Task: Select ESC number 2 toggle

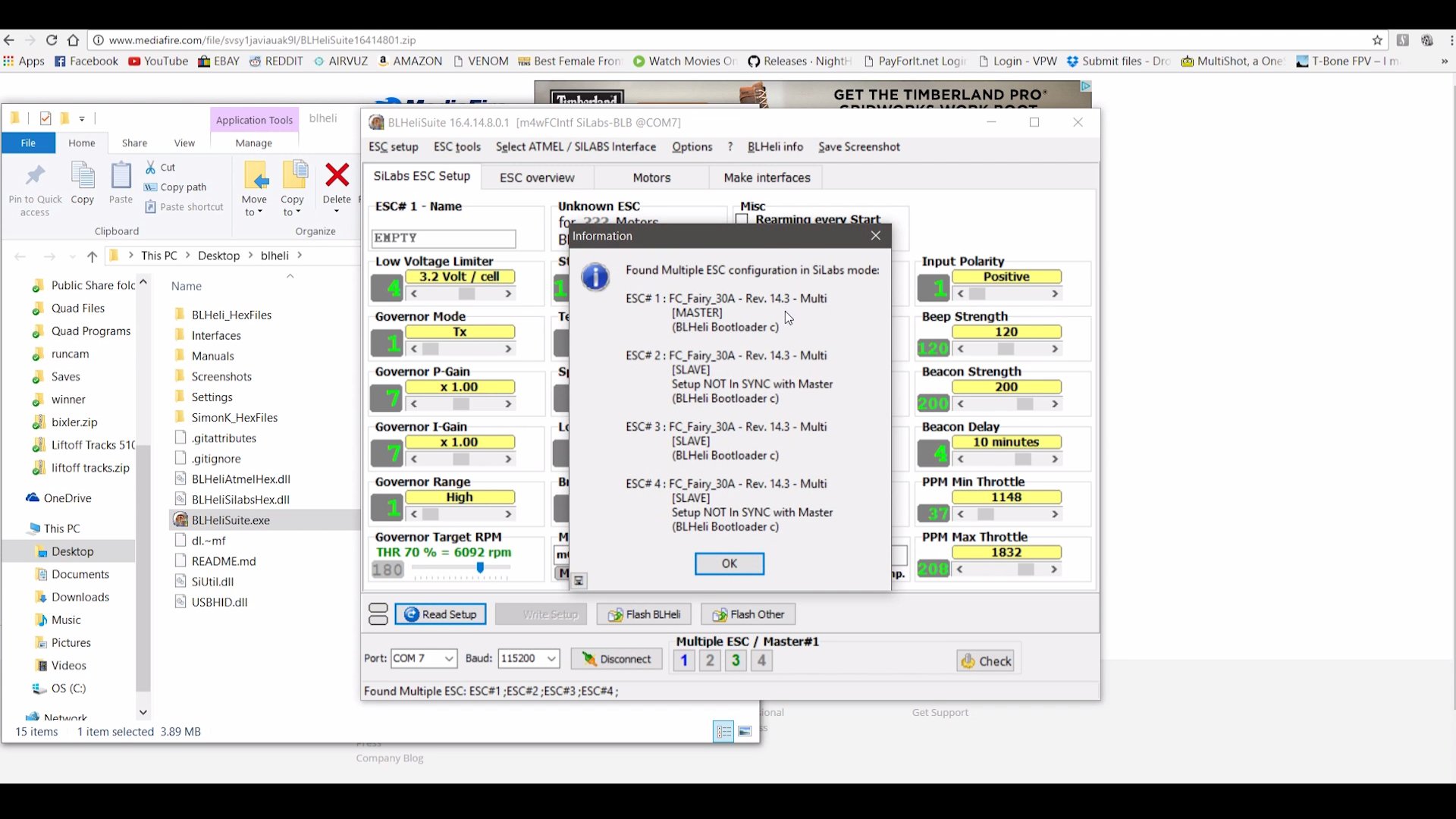Action: (710, 661)
